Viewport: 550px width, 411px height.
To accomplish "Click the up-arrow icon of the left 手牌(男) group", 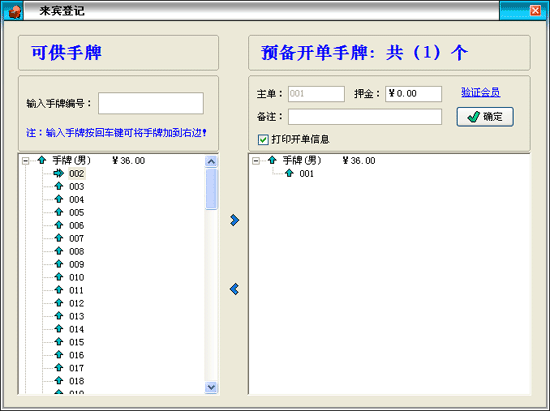I will 42,160.
